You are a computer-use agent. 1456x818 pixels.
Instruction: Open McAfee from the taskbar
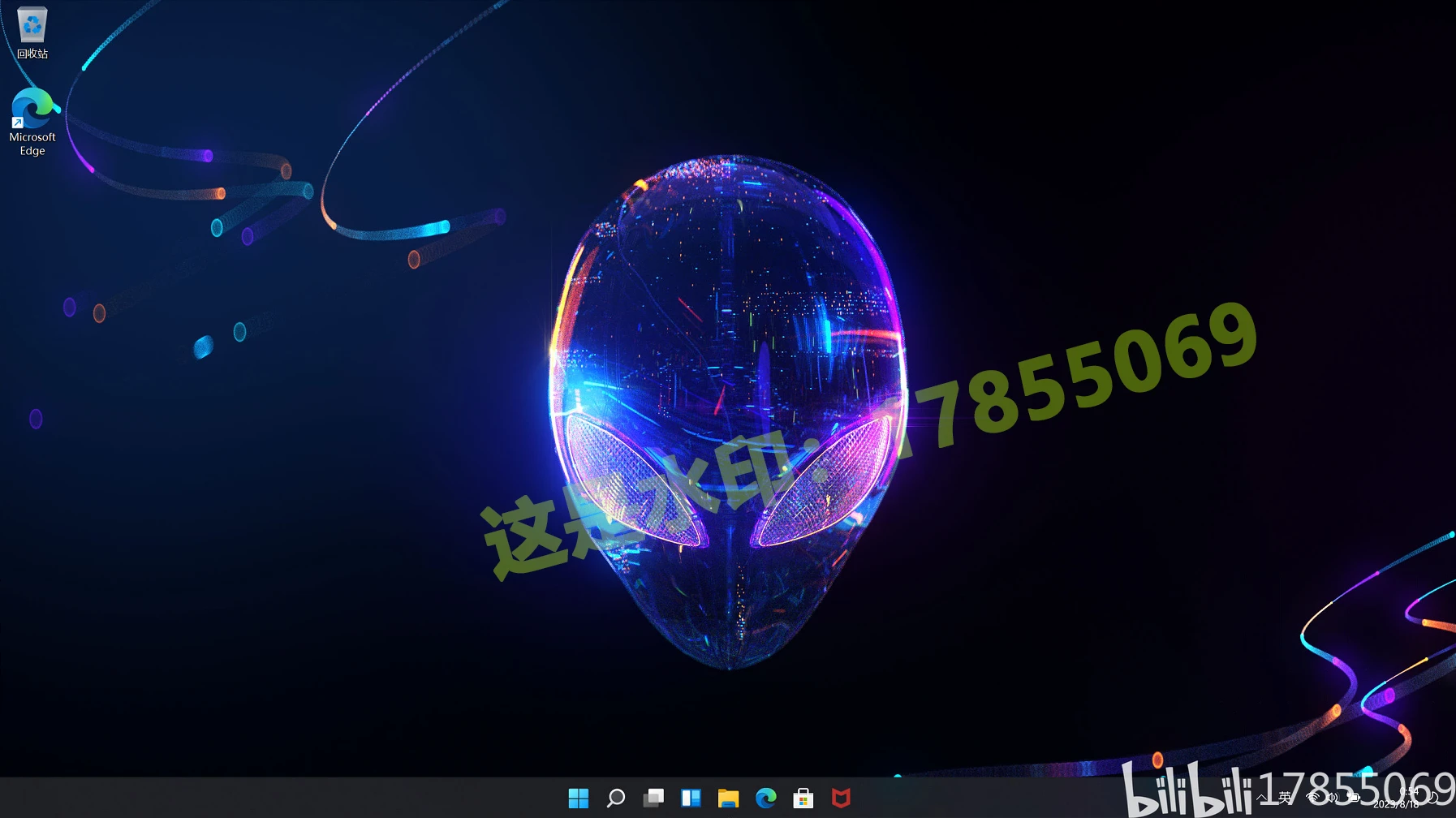pyautogui.click(x=841, y=799)
